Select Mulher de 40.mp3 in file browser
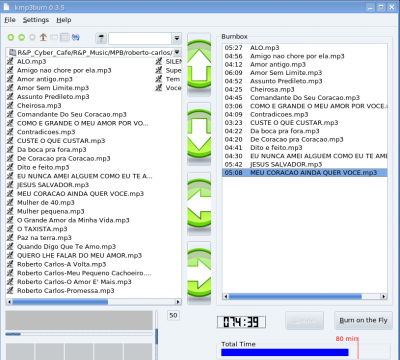The height and width of the screenshot is (360, 400). click(x=46, y=202)
